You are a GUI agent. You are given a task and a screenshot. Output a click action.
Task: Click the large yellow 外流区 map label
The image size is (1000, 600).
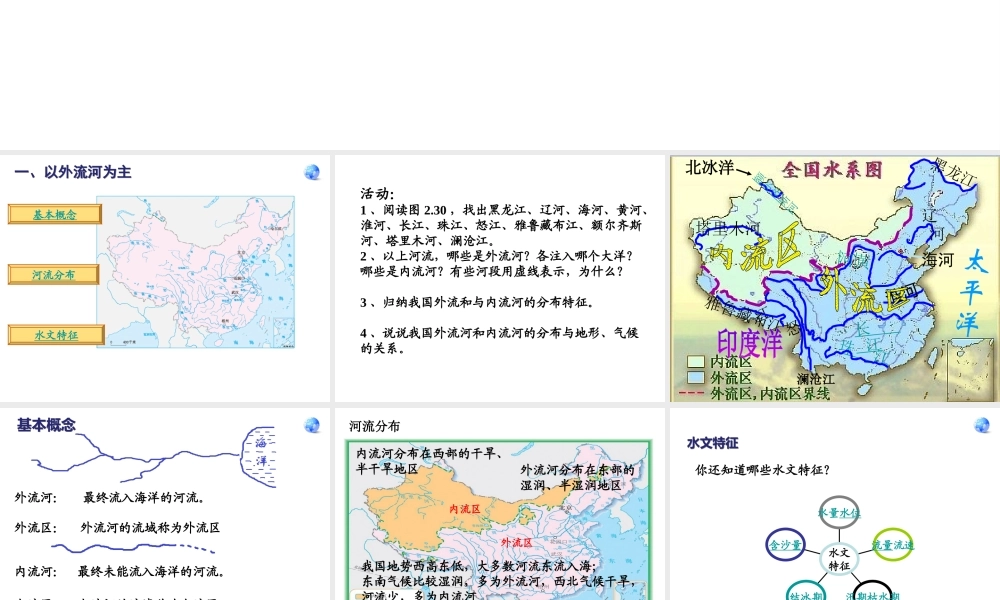click(864, 289)
